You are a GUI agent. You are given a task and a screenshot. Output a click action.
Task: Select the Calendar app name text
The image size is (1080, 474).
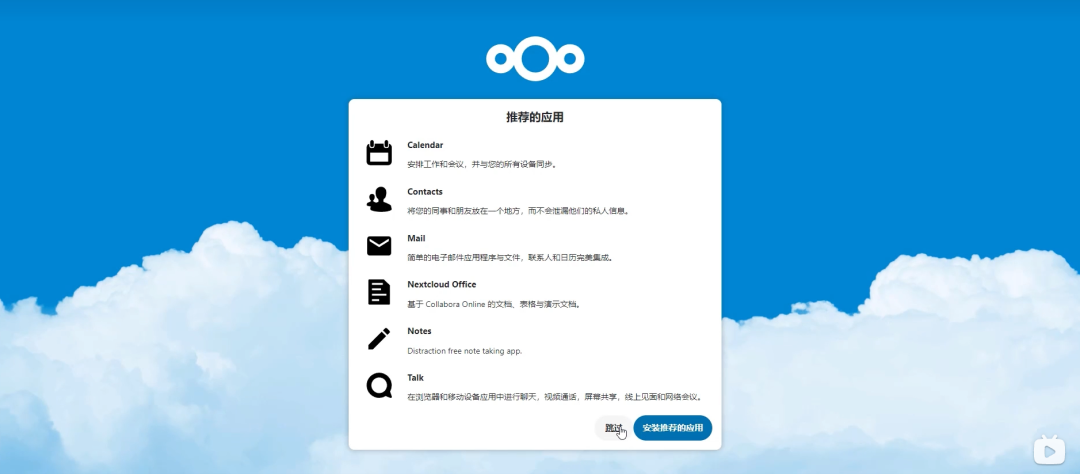pos(425,145)
